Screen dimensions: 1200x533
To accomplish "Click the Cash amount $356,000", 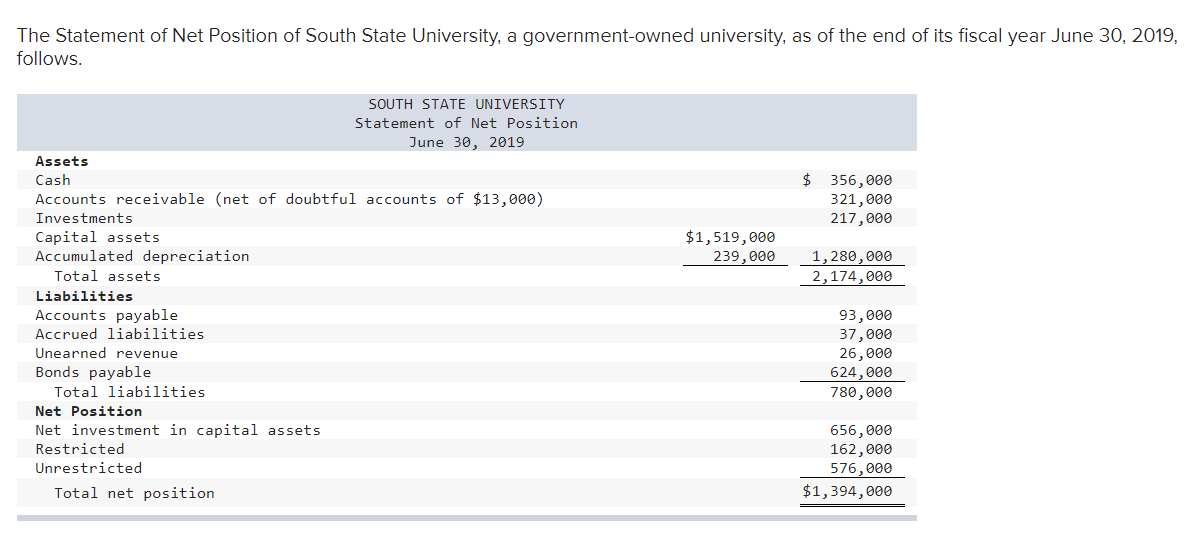I will tap(848, 180).
